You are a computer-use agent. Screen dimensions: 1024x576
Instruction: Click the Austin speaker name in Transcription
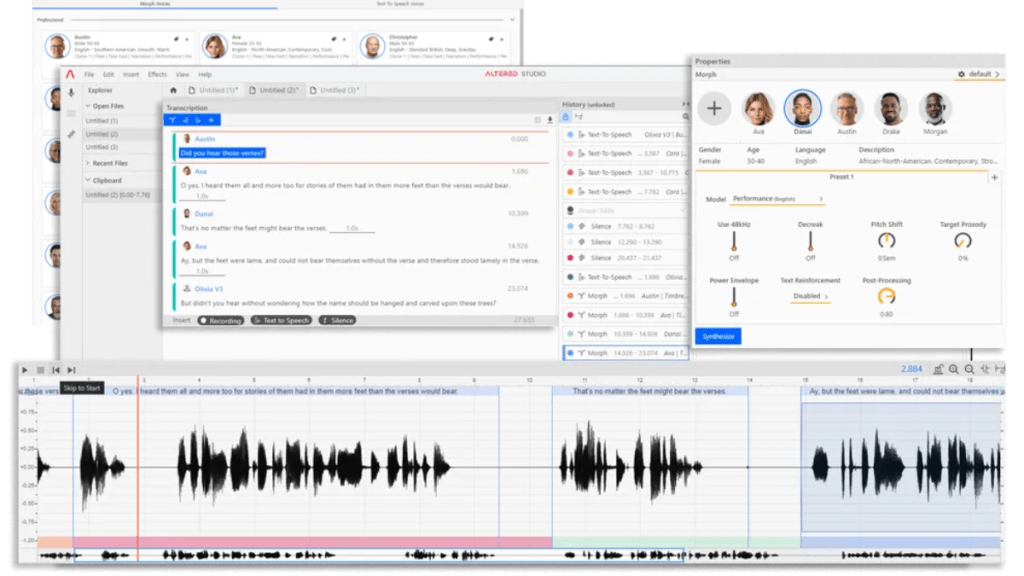coord(205,139)
